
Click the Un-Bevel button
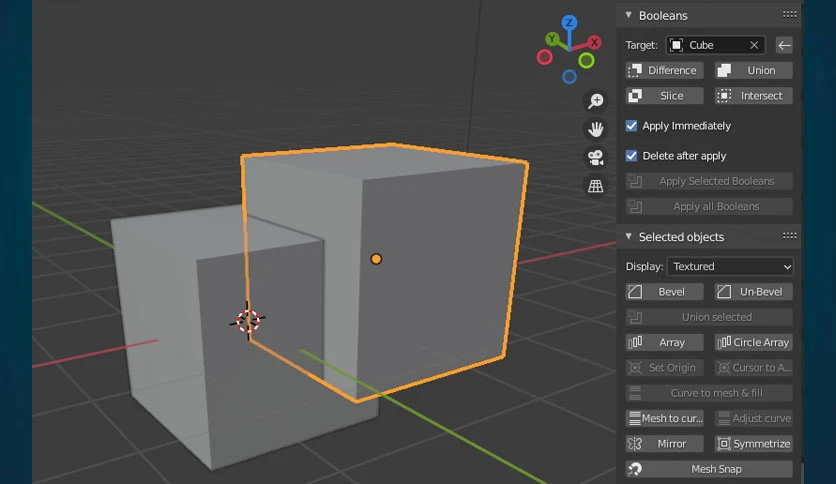click(753, 292)
